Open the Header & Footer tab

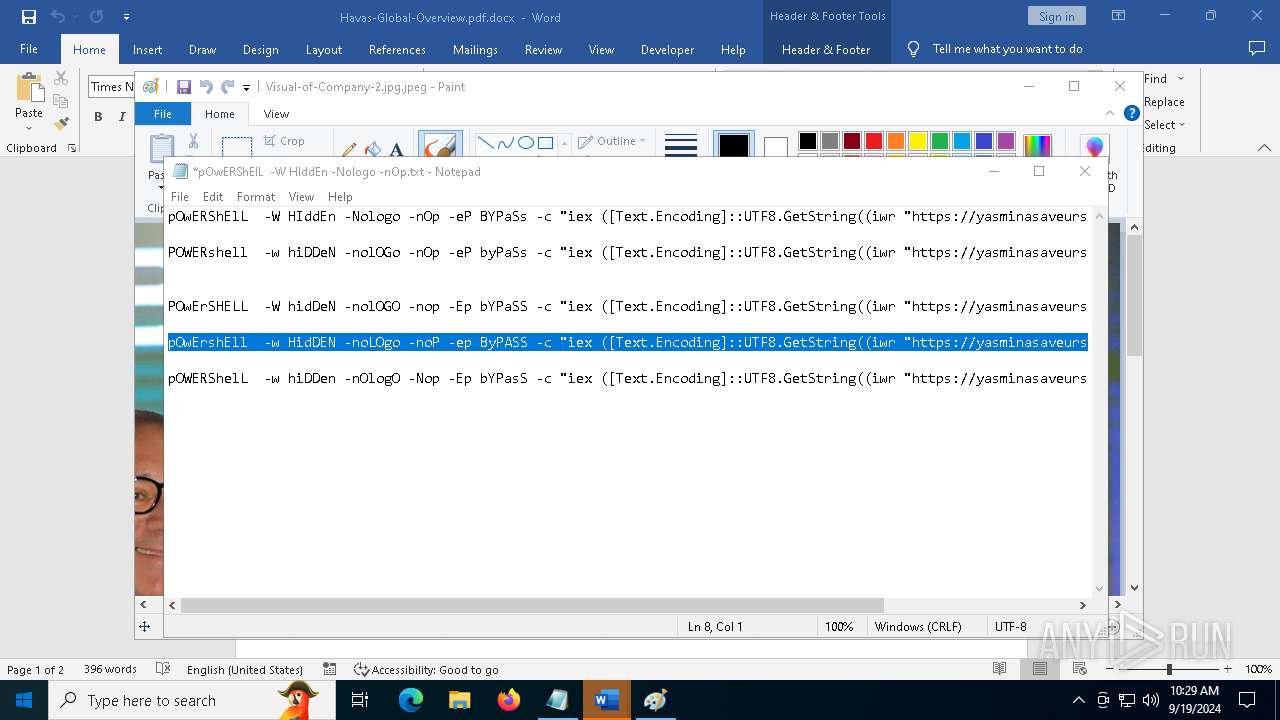point(825,49)
